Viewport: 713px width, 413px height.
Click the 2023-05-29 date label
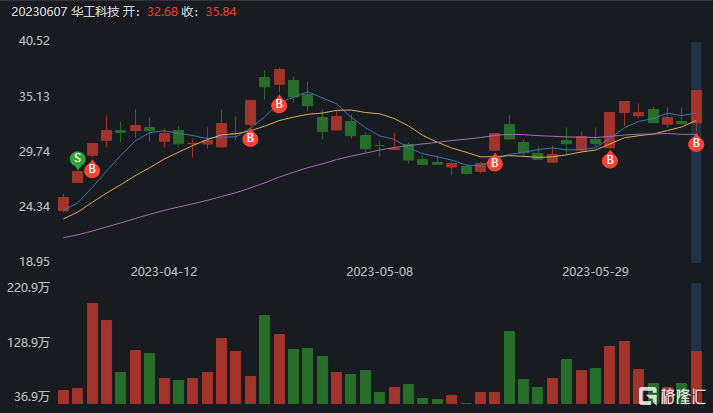point(595,272)
